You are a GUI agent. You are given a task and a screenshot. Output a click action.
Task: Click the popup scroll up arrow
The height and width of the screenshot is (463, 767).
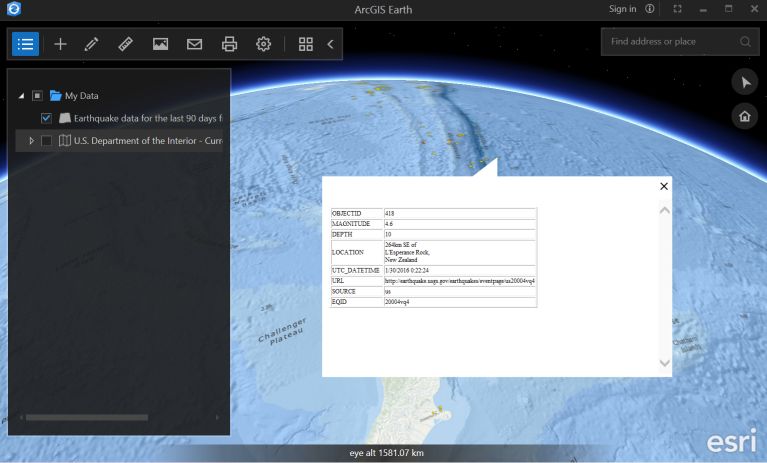[x=664, y=210]
